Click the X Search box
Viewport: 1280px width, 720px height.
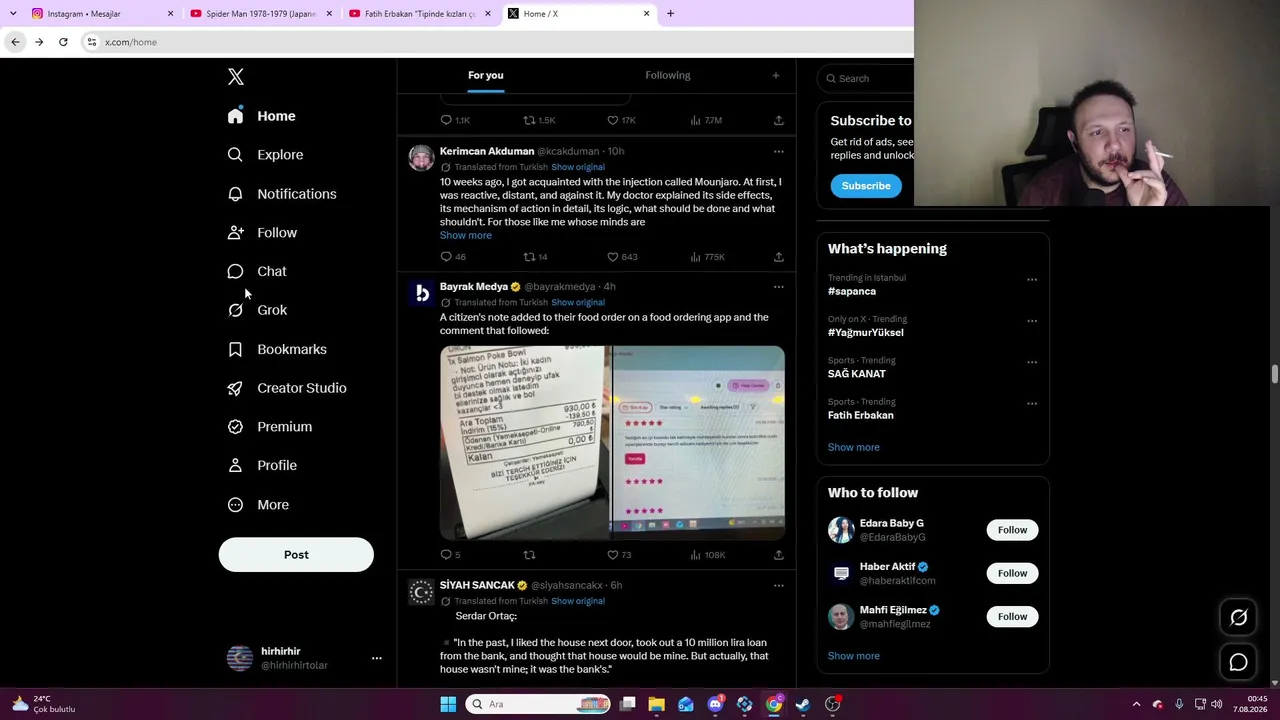866,78
